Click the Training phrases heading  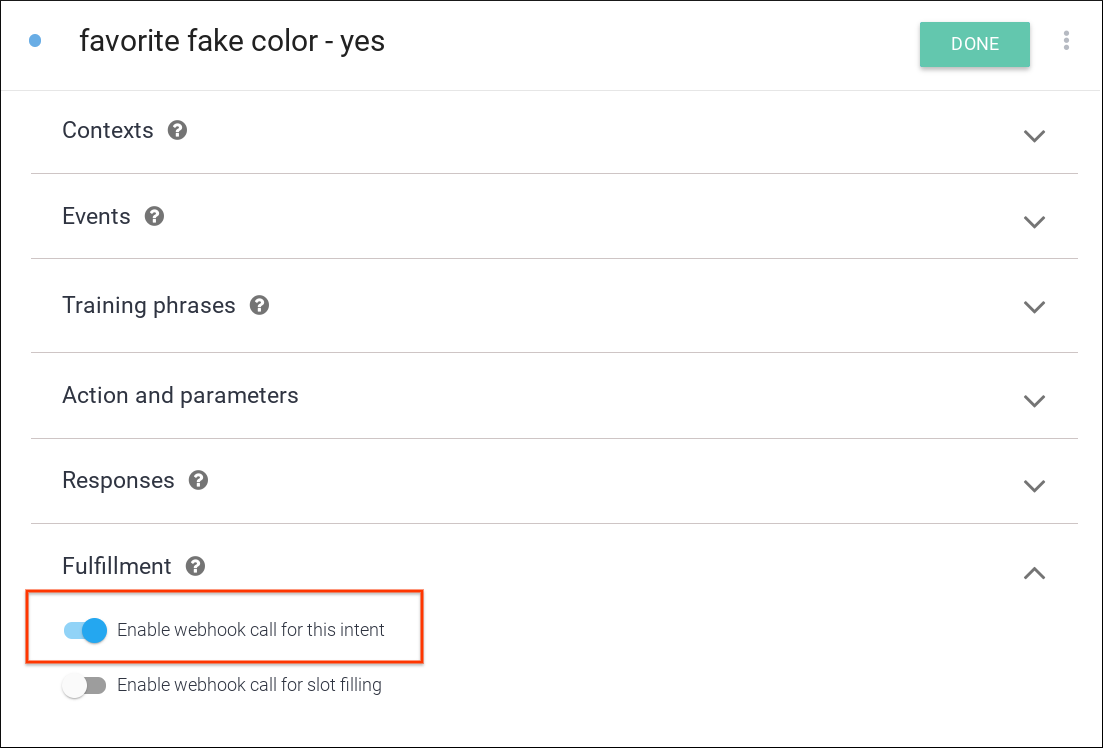149,306
